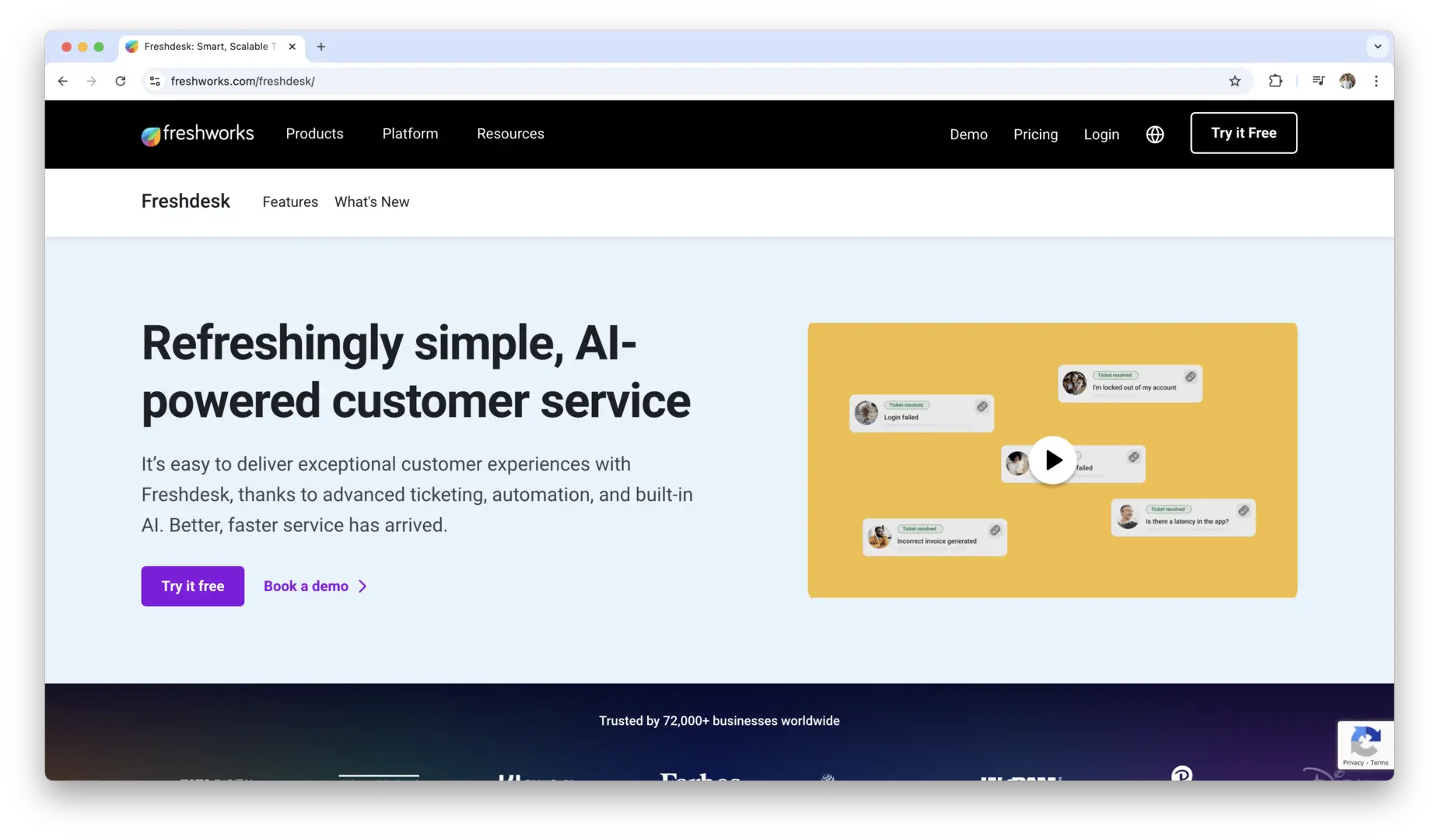This screenshot has height=840, width=1439.
Task: Expand the tab search dropdown arrow
Action: (1378, 47)
